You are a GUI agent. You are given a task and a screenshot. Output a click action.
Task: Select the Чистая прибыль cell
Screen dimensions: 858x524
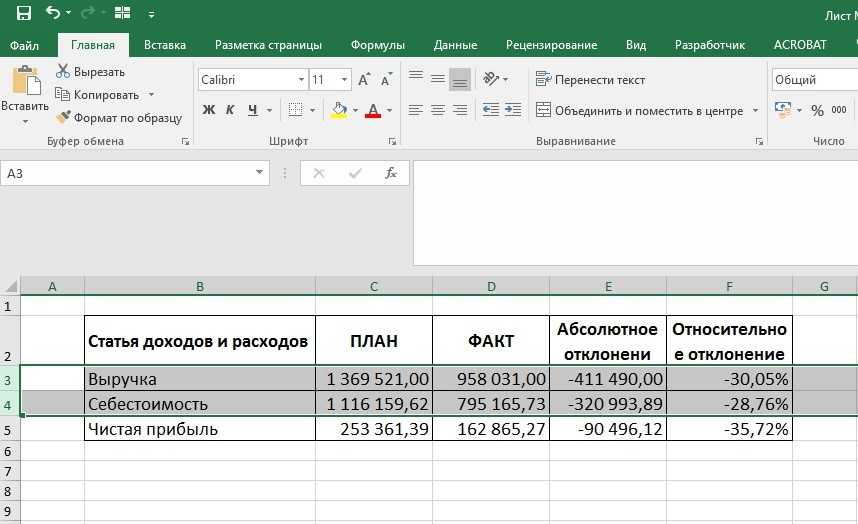tap(199, 429)
